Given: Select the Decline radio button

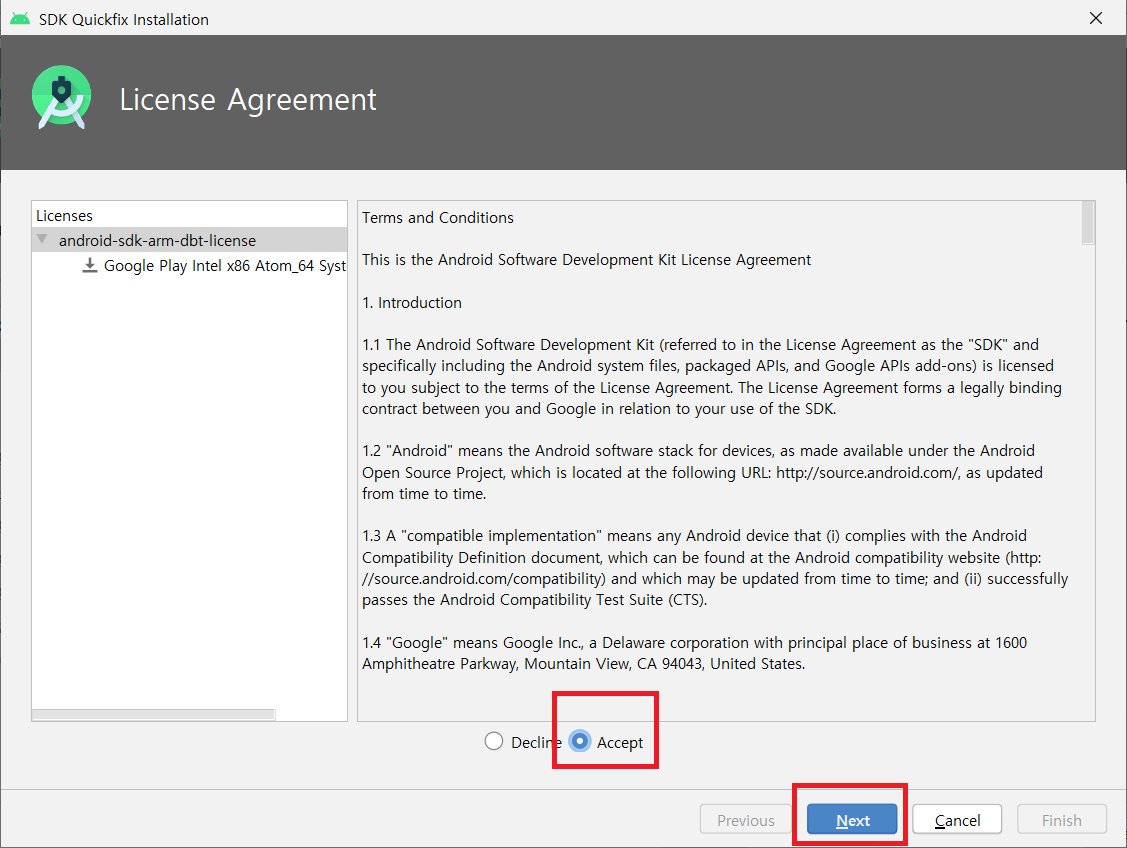Looking at the screenshot, I should point(494,741).
